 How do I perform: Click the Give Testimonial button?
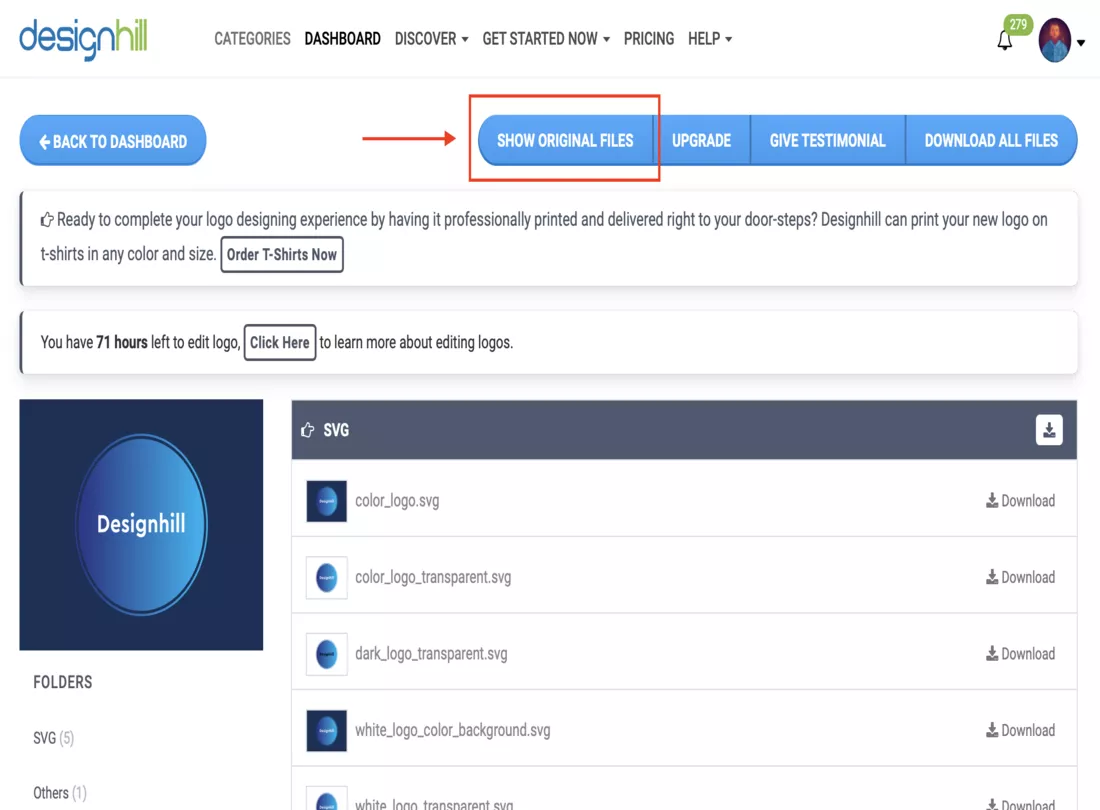[x=827, y=141]
